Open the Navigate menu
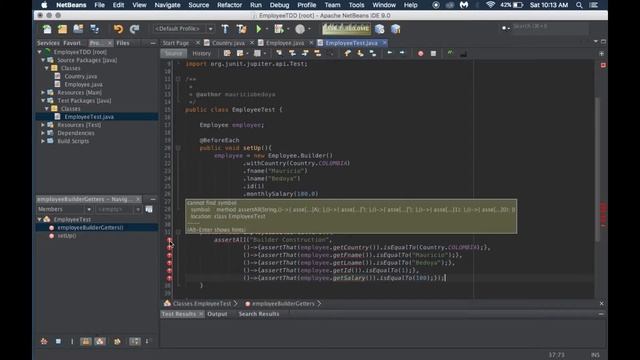This screenshot has width=640, height=360. click(x=167, y=5)
